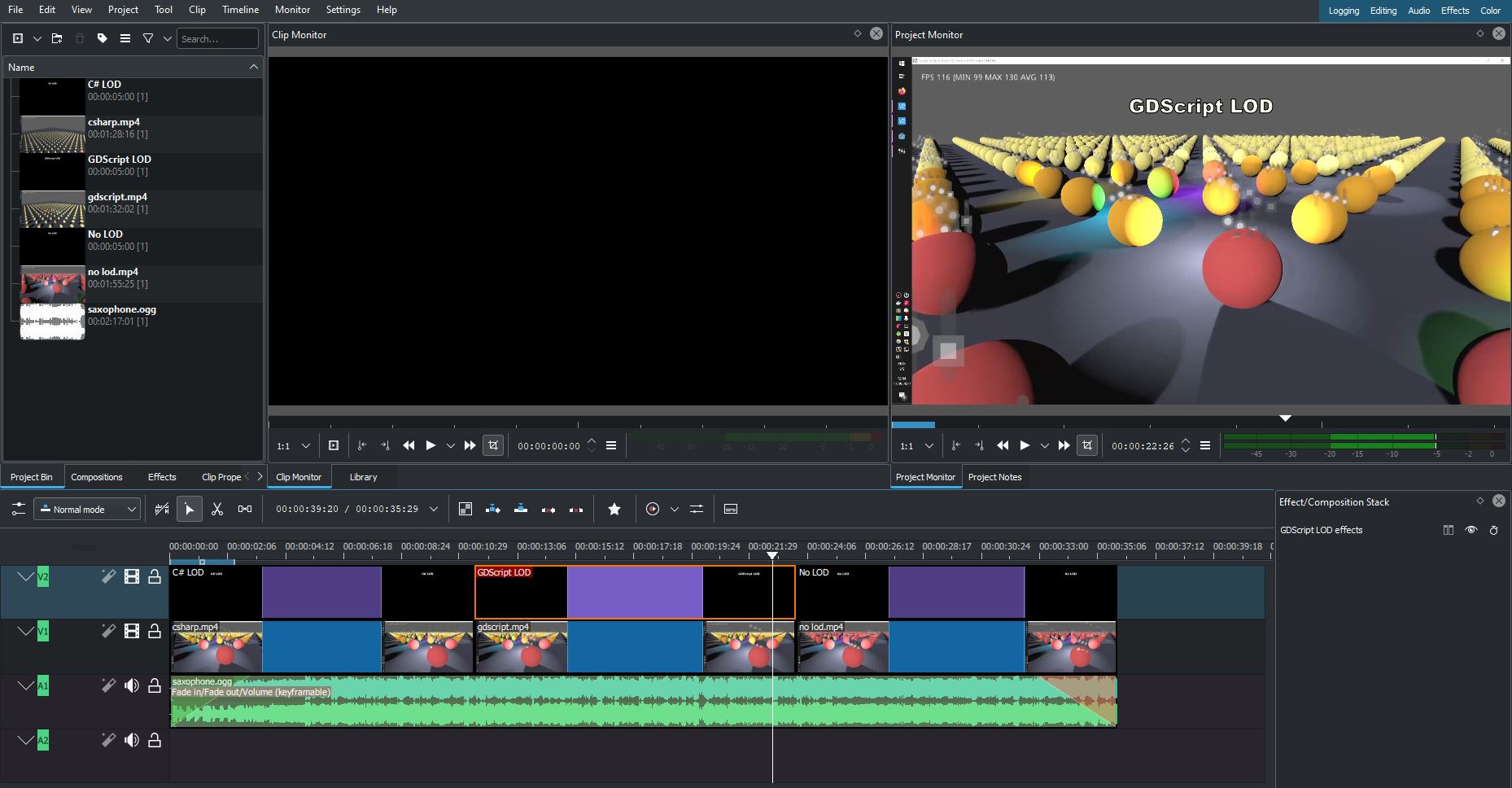Play in the Project Monitor
The width and height of the screenshot is (1512, 788).
(x=1025, y=445)
